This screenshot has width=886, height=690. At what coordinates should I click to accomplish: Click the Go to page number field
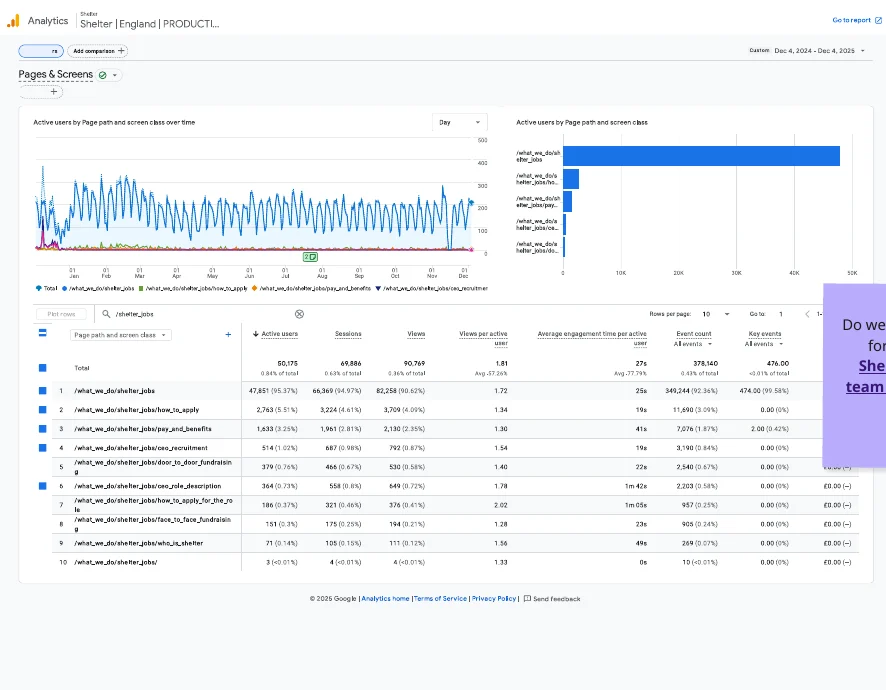782,314
